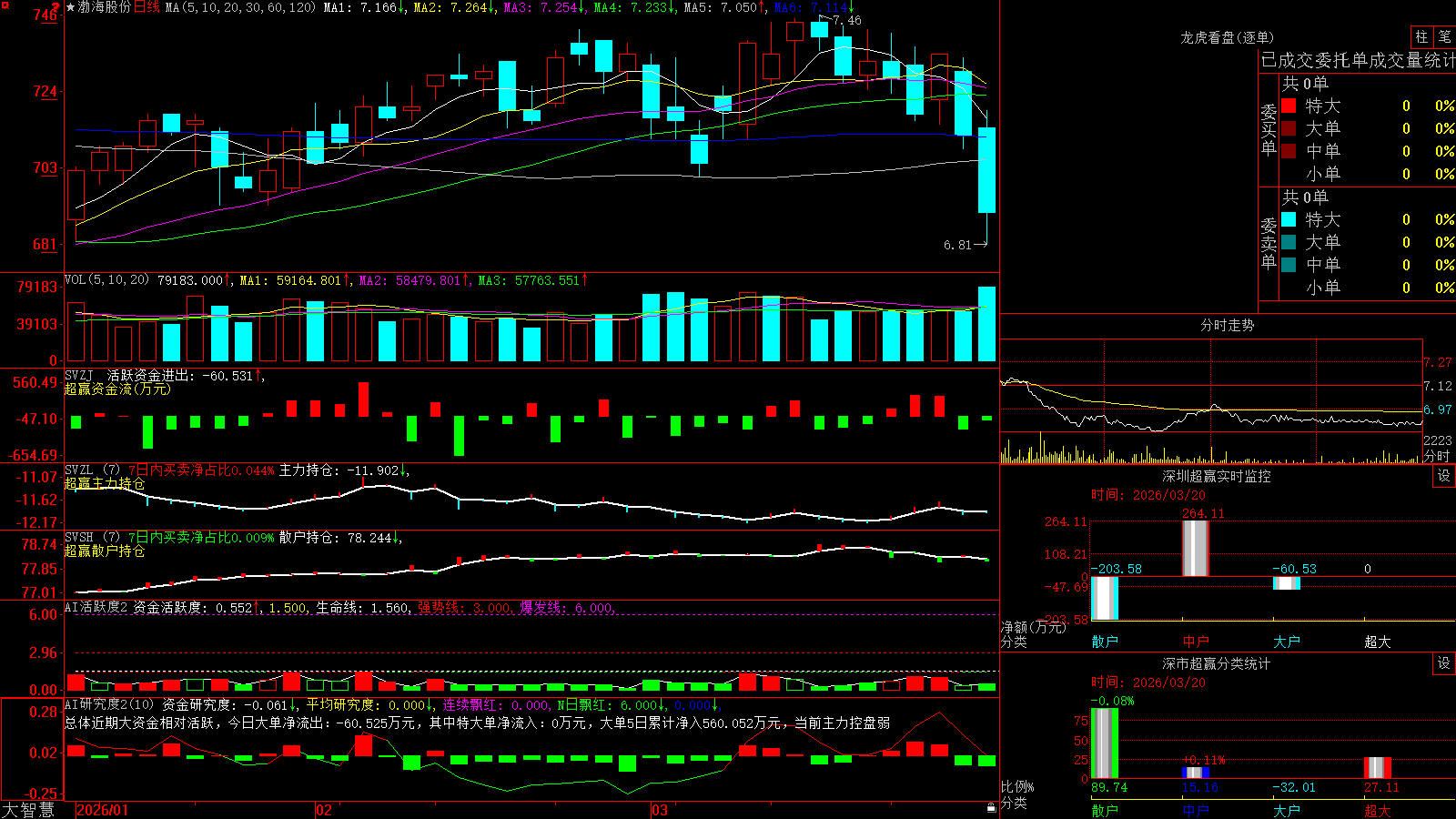Click the 7.46 high price label
Screen dimensions: 1456x819
[x=847, y=20]
